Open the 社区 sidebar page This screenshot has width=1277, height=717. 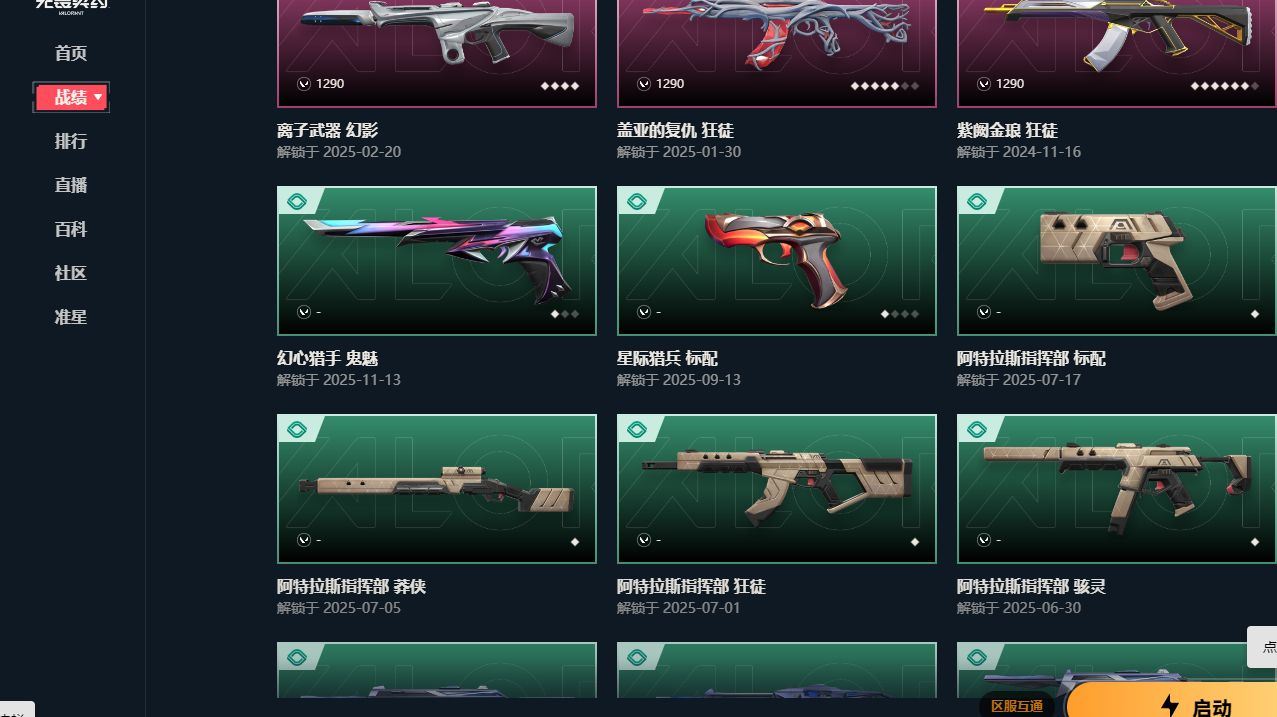(71, 273)
